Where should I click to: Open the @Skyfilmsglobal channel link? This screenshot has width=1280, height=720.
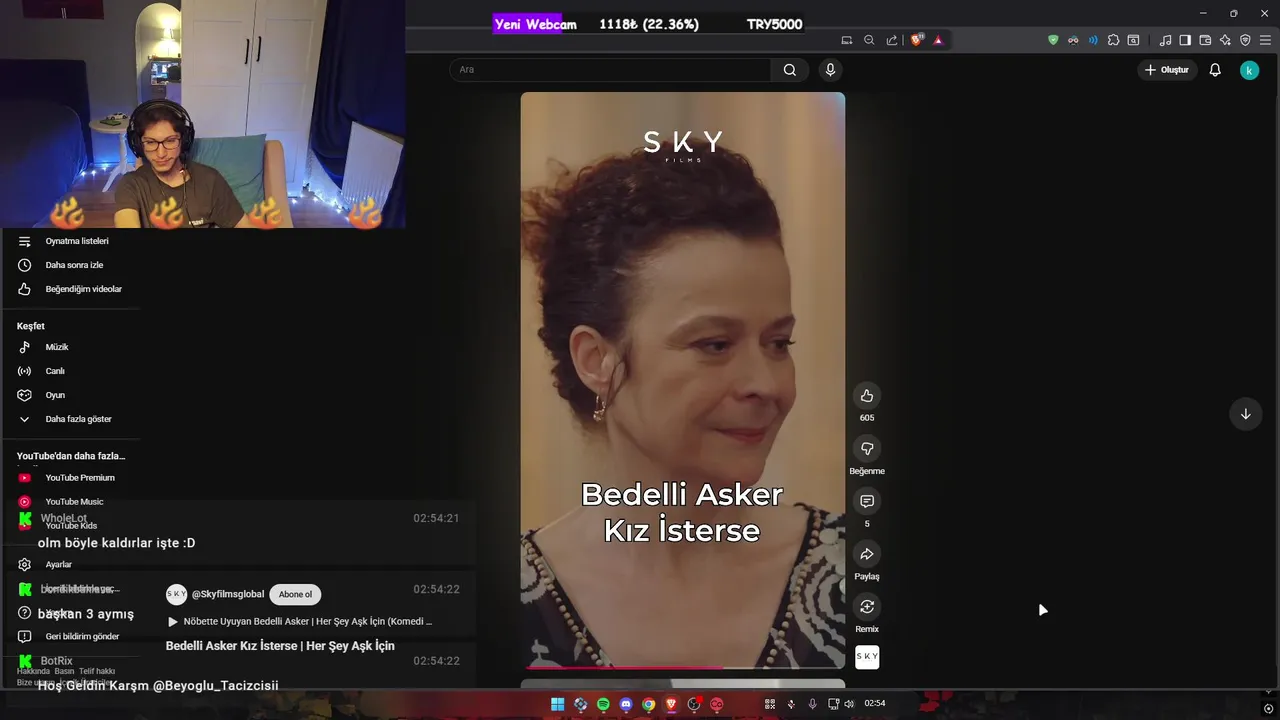(228, 594)
